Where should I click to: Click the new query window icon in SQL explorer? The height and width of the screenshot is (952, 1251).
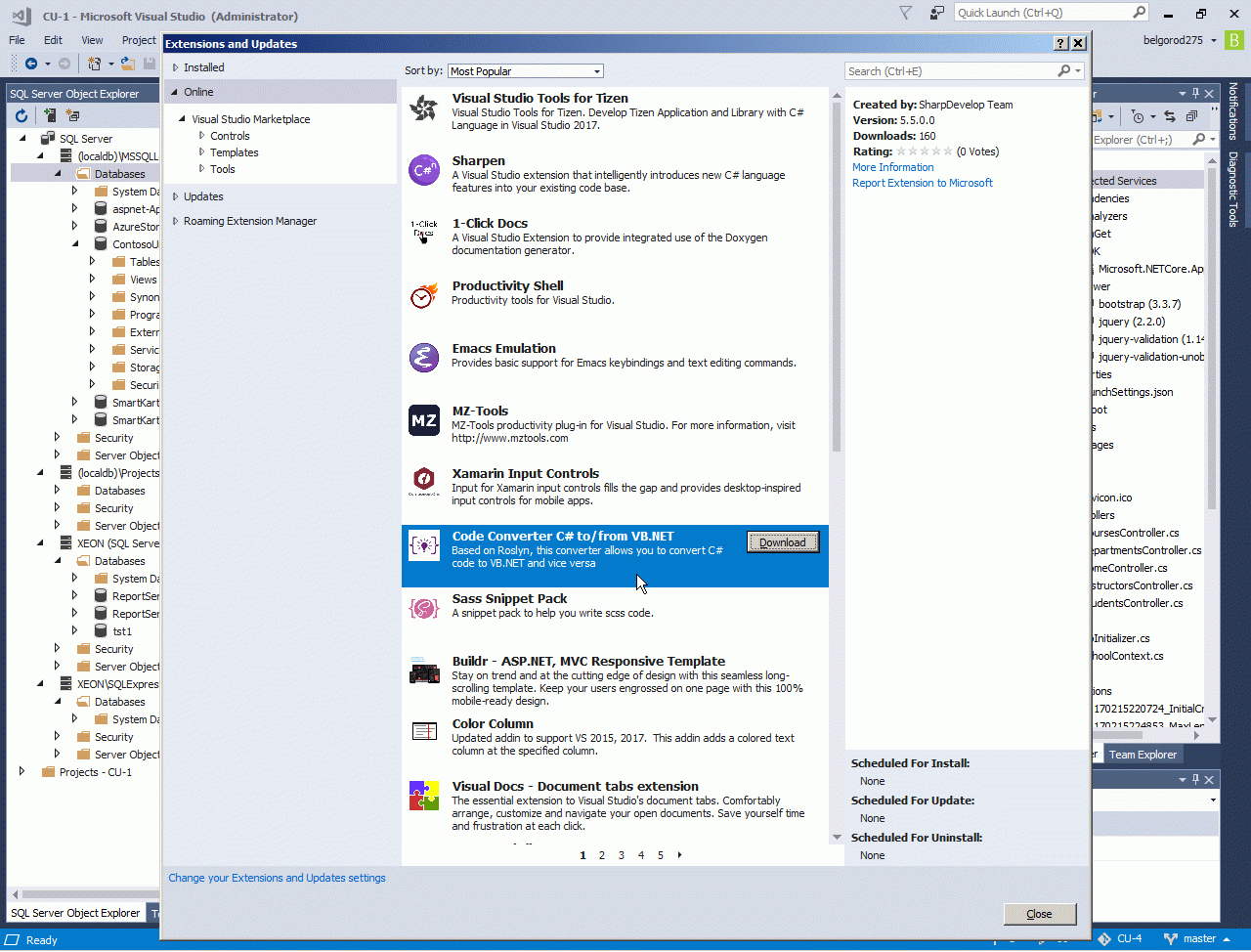tap(72, 115)
